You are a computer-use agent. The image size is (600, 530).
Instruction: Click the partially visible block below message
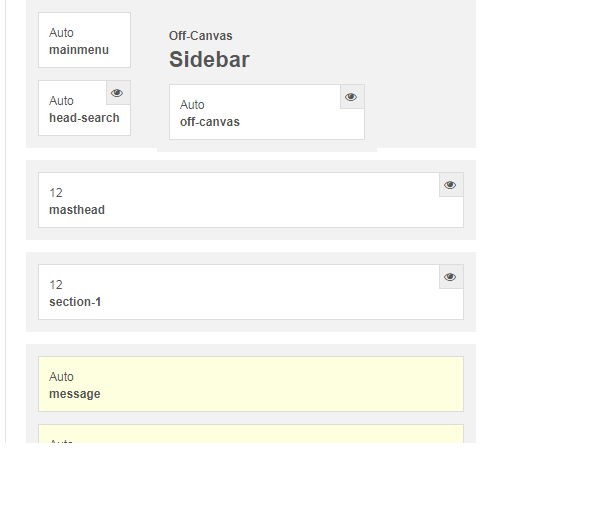250,435
